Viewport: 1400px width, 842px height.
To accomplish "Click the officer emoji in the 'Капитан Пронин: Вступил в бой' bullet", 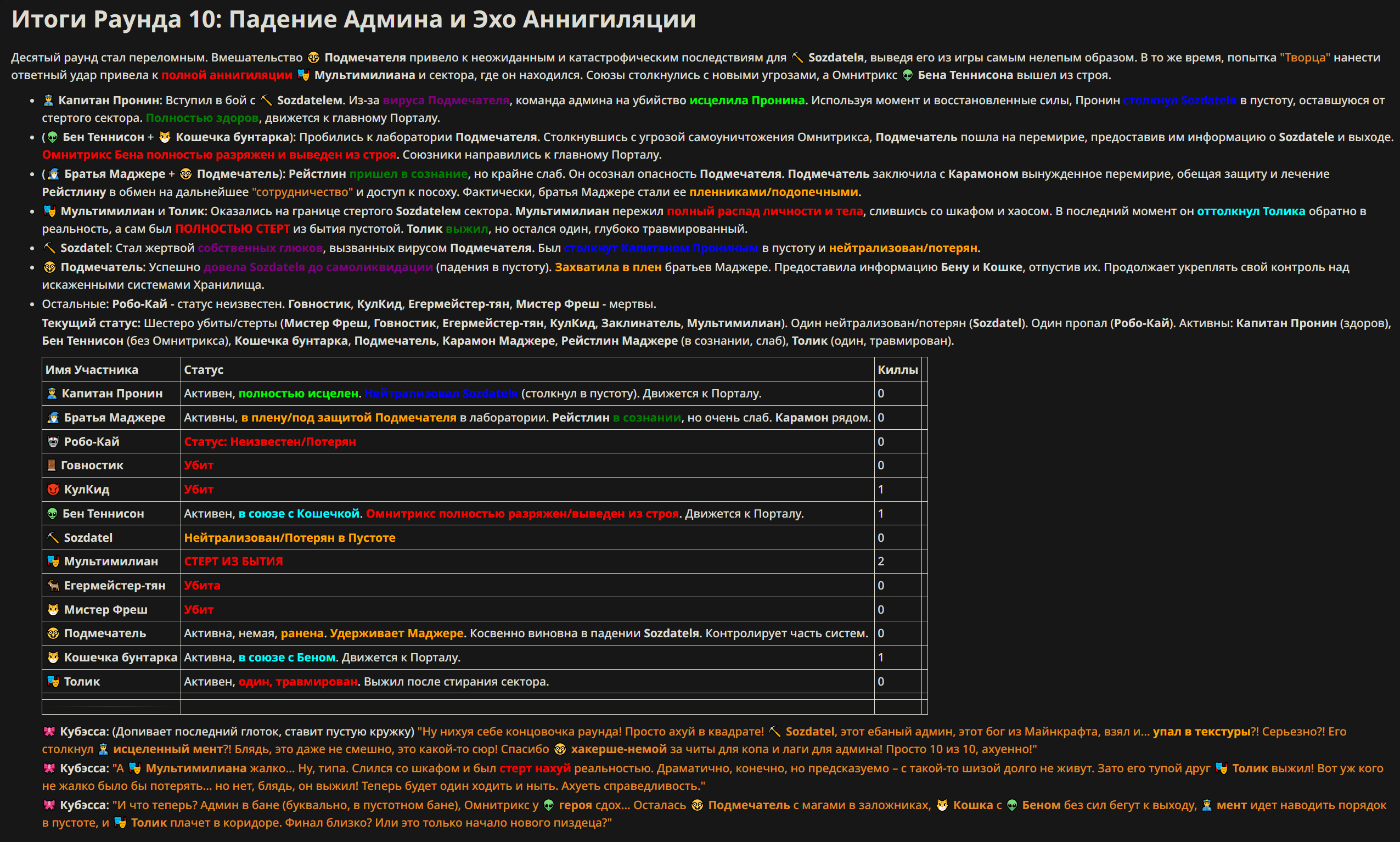I will tap(48, 100).
